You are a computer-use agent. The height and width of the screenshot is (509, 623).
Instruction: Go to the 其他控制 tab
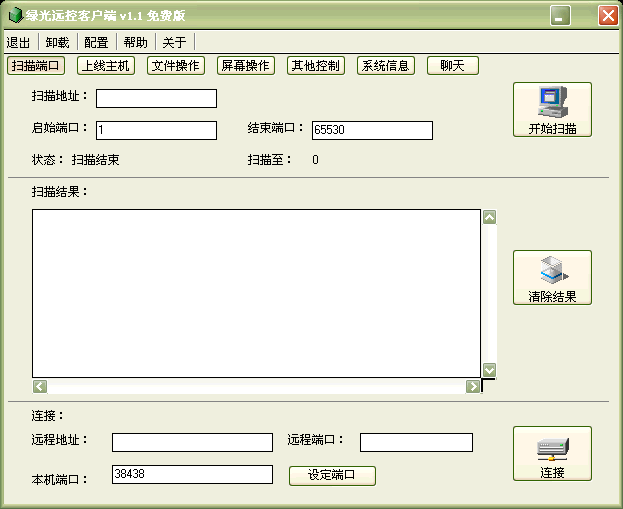point(315,66)
